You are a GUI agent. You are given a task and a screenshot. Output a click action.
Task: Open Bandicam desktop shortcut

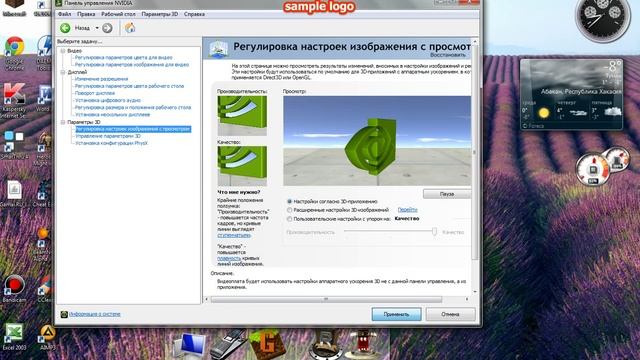14,289
